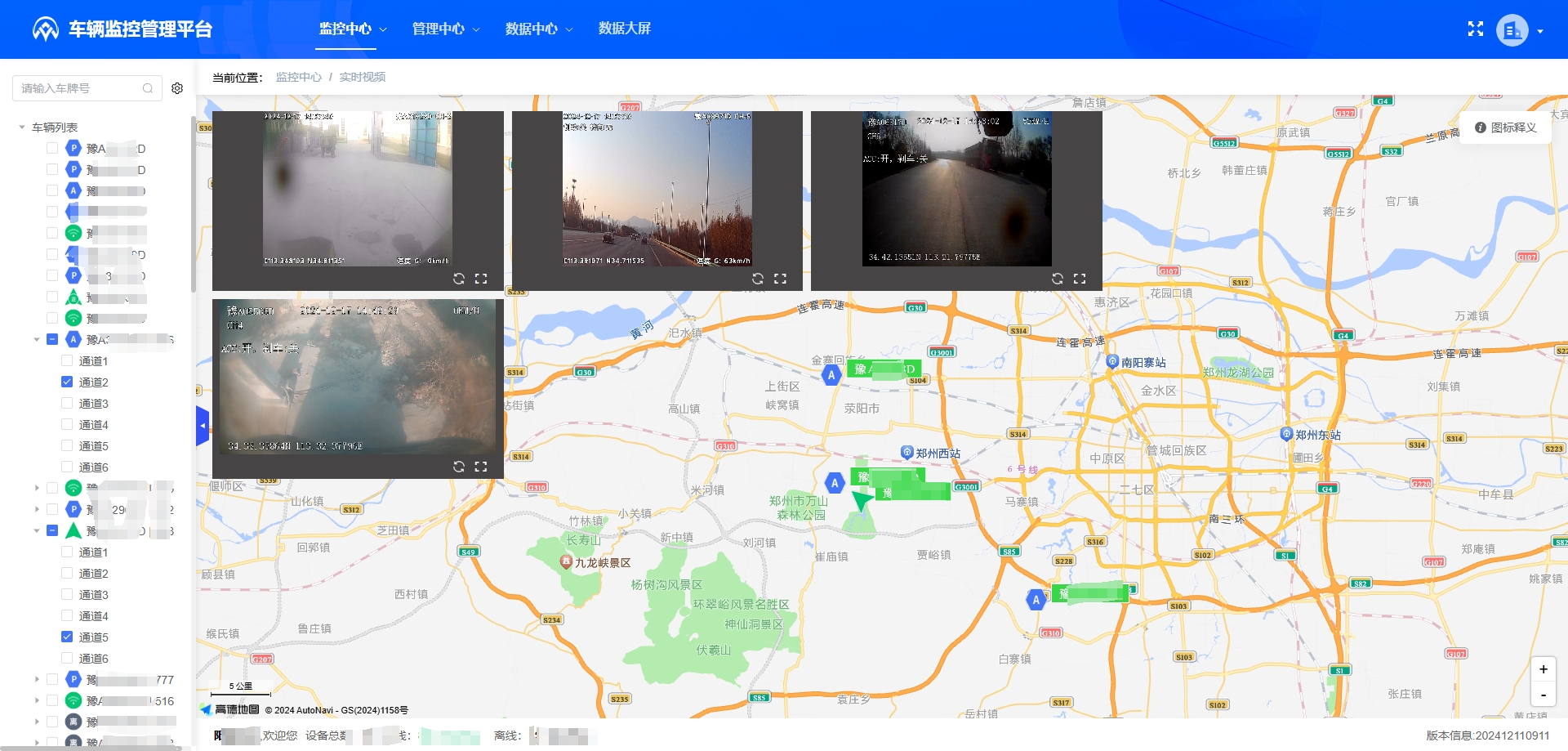1568x751 pixels.
Task: Click 监控中心 breadcrumb link
Action: tap(299, 77)
